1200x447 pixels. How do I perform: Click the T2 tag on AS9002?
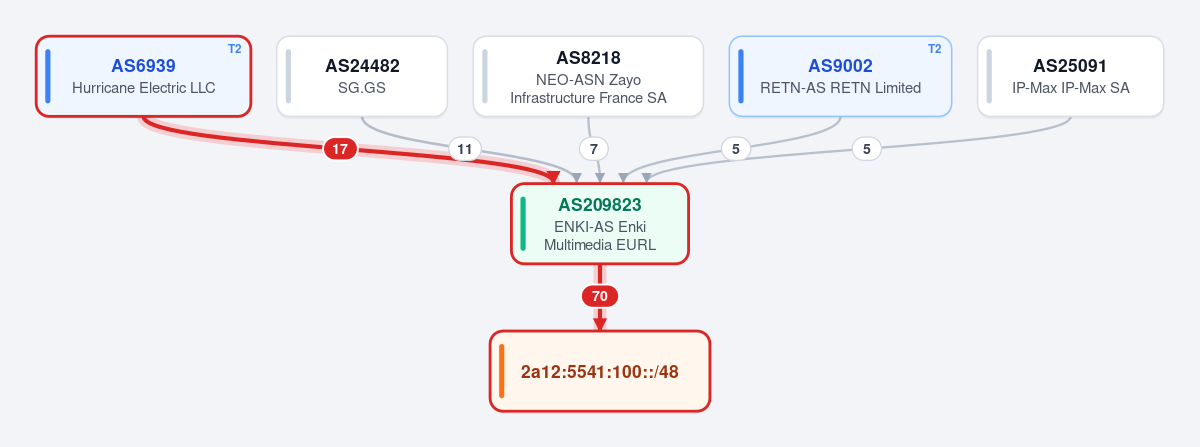point(935,48)
